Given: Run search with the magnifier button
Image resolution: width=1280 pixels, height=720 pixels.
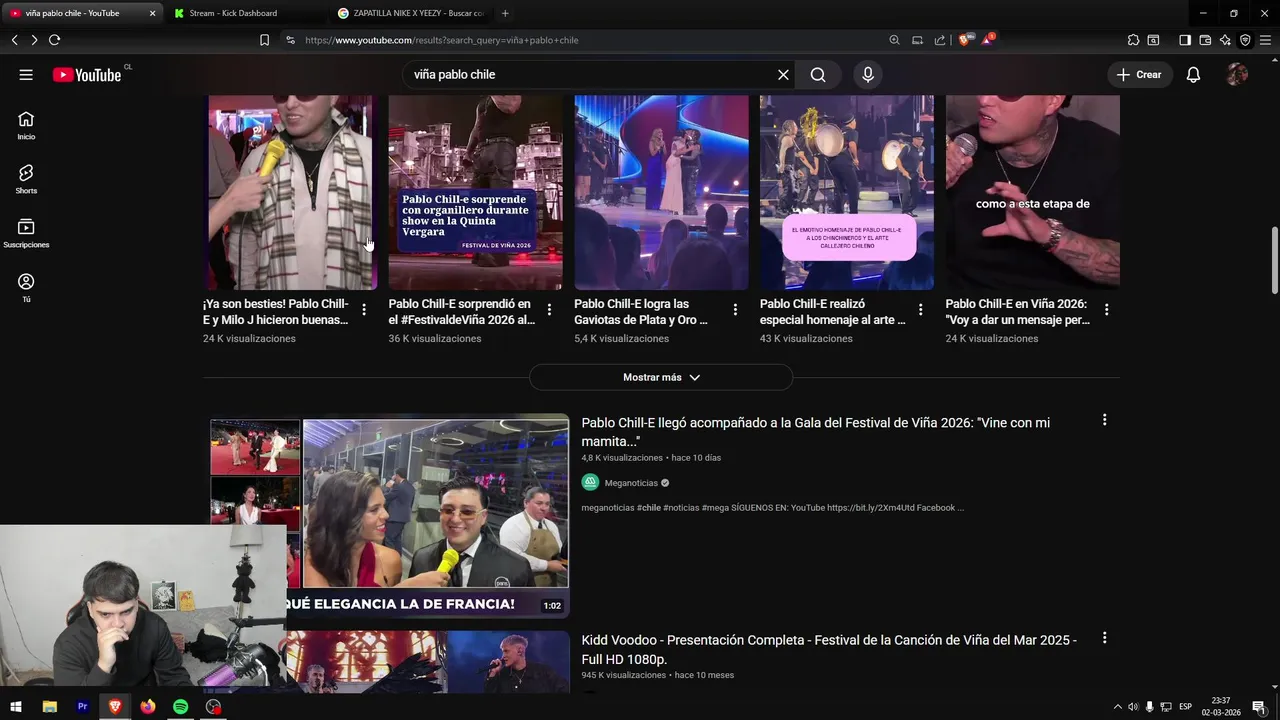Looking at the screenshot, I should (818, 75).
